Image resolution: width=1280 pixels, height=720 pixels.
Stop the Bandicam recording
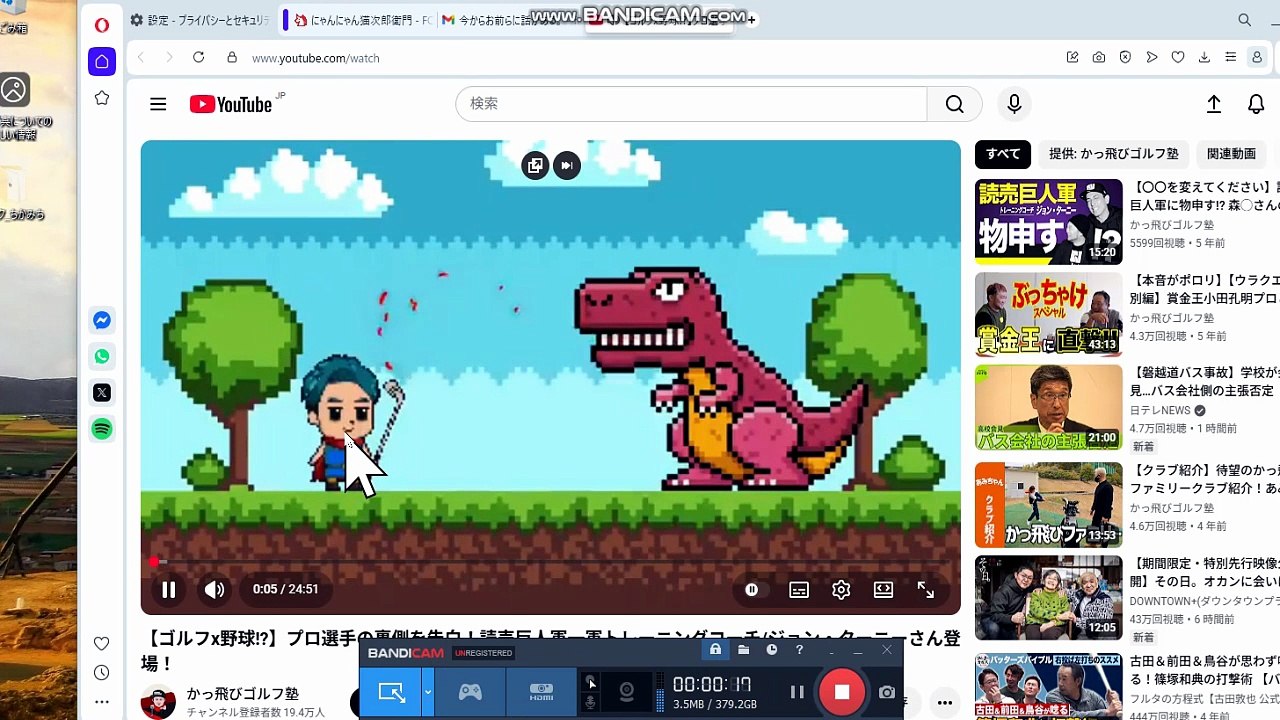842,692
